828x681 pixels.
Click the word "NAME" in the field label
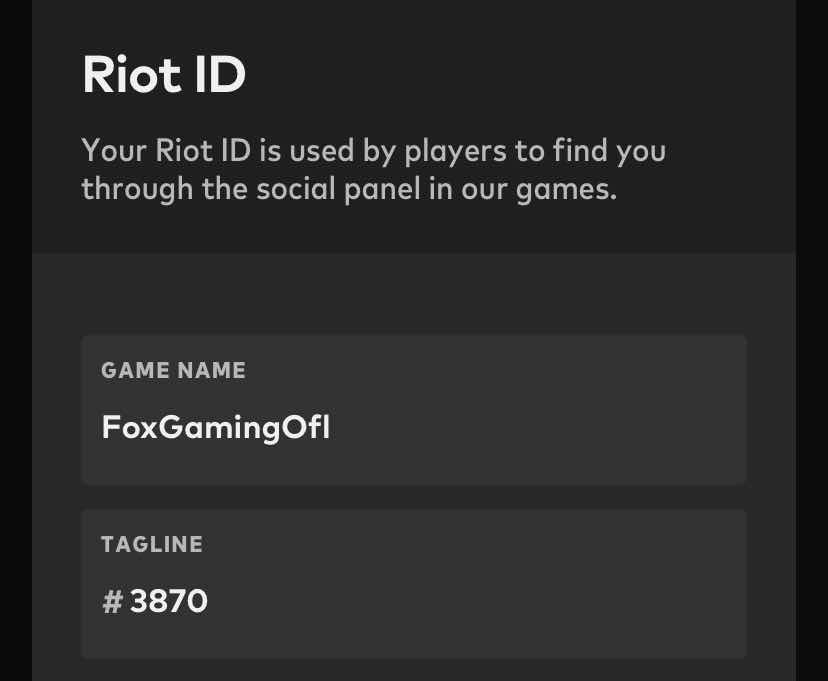click(x=211, y=370)
